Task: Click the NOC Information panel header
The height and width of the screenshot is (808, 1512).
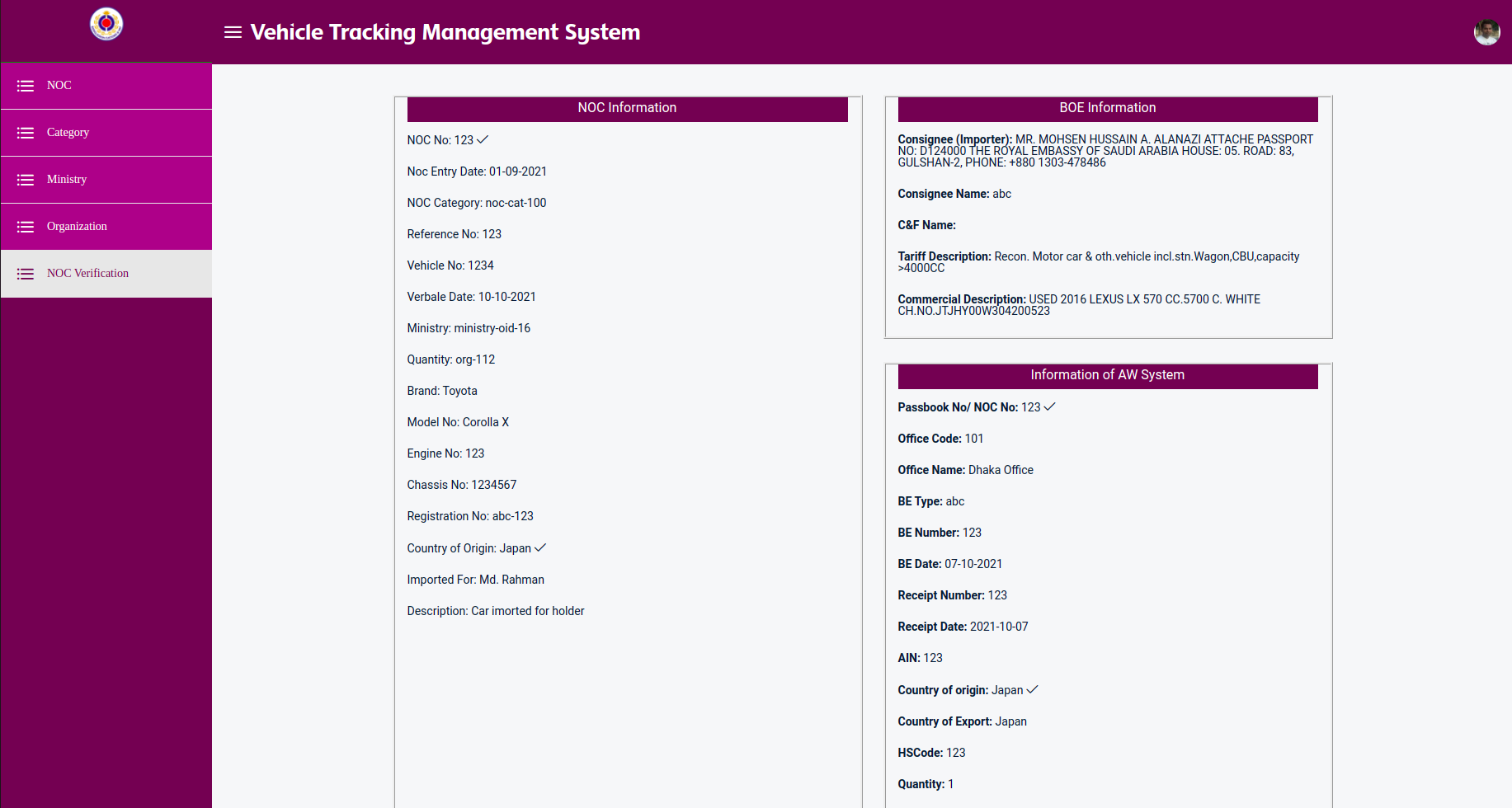Action: [x=627, y=109]
